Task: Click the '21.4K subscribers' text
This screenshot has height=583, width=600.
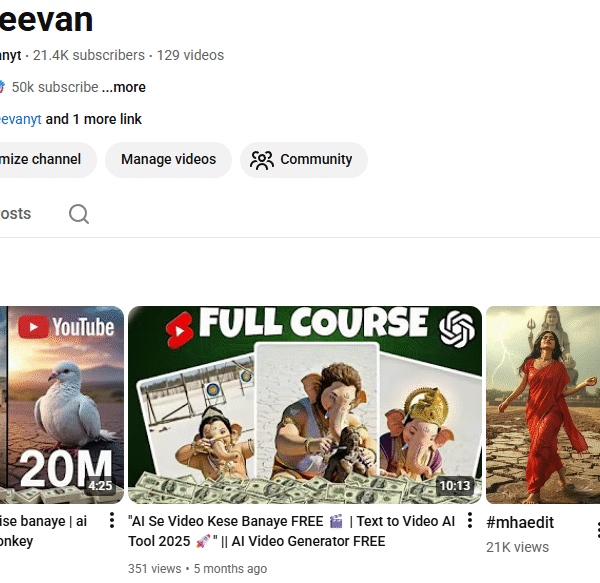Action: pyautogui.click(x=89, y=55)
